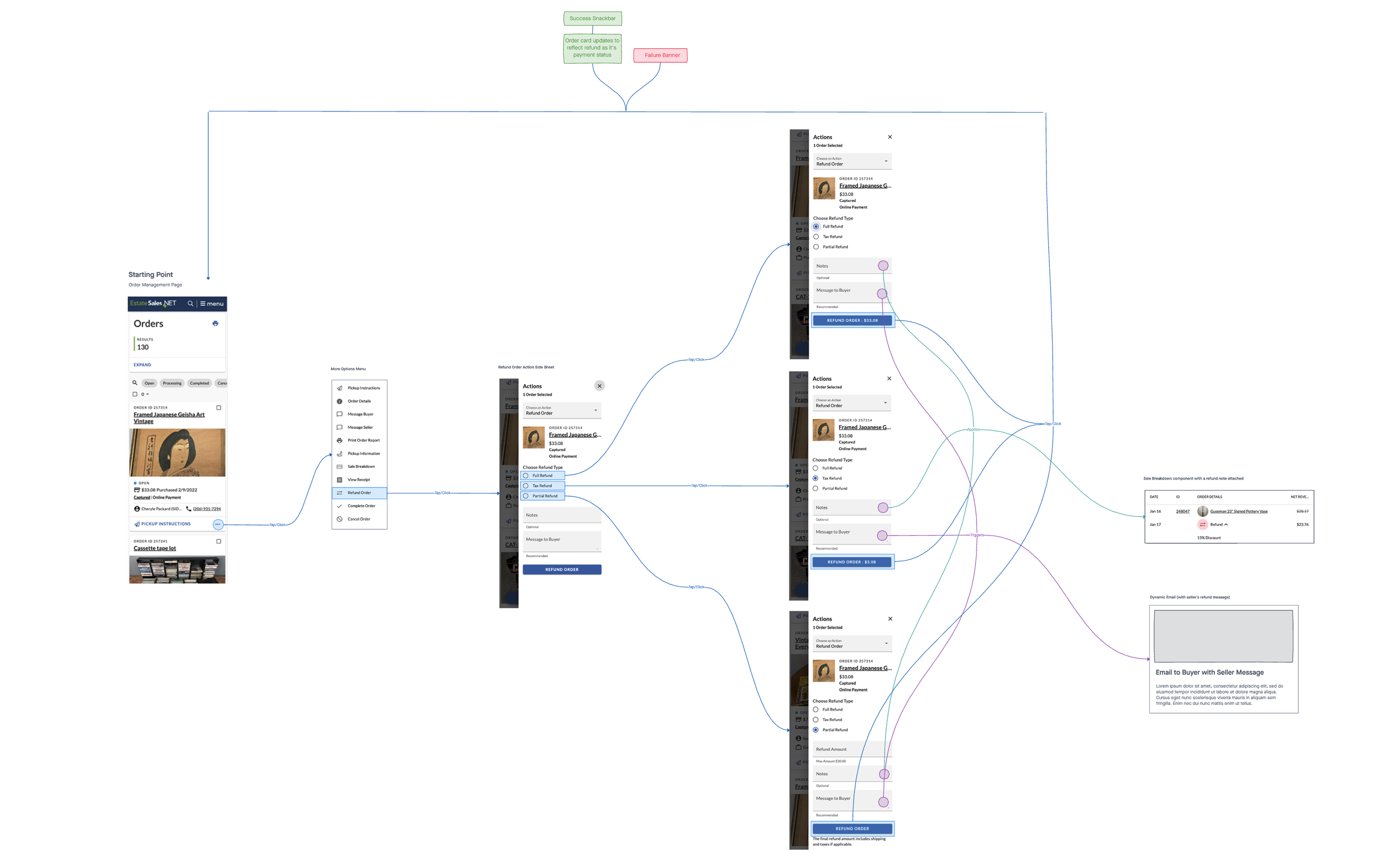
Task: Open the bulk select '0' dropdown arrow
Action: [148, 395]
